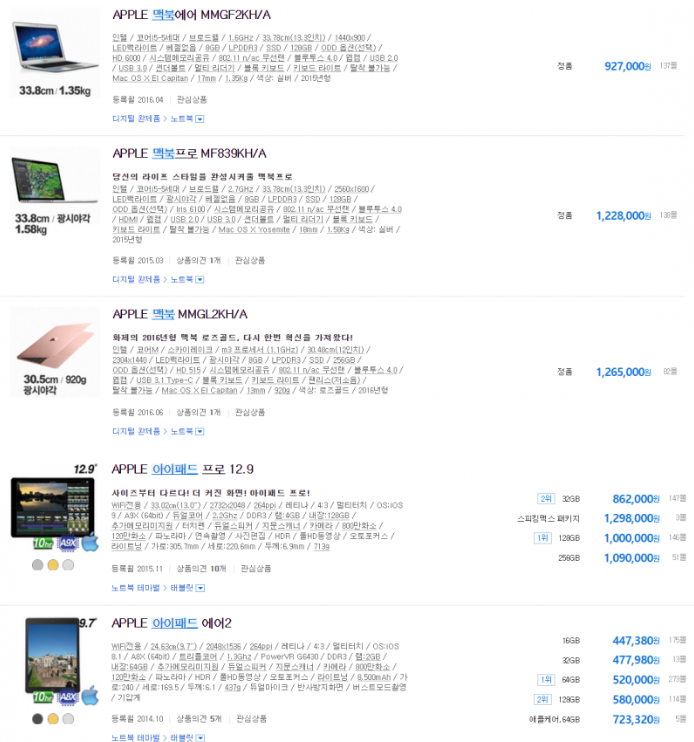Click the Apple logo badge on iPad Air 2 image
The width and height of the screenshot is (694, 742).
[90, 696]
